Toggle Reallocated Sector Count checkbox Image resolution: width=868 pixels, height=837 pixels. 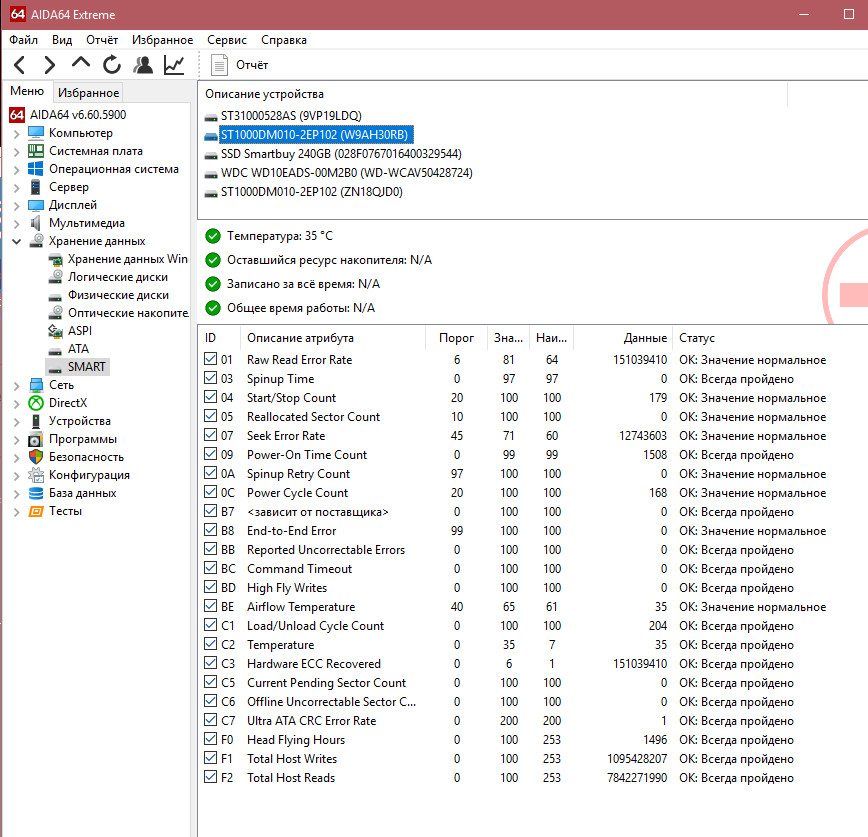click(x=210, y=416)
